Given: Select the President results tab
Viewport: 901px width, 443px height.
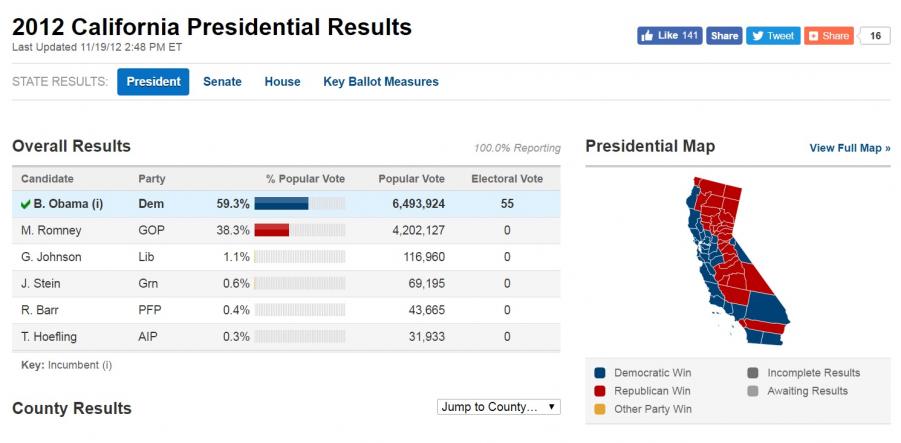Looking at the screenshot, I should pos(153,82).
